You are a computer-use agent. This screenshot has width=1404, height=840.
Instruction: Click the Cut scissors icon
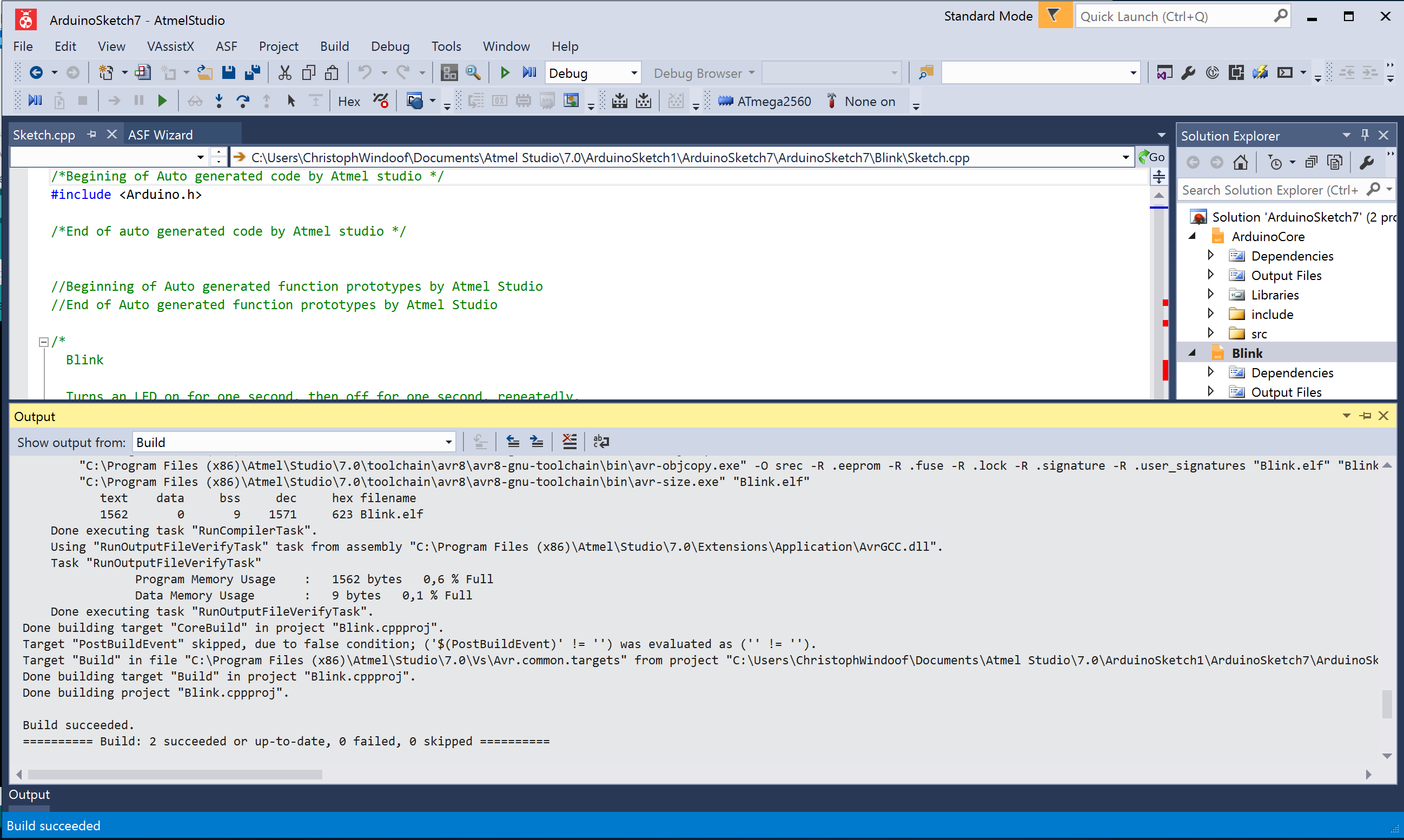(285, 72)
